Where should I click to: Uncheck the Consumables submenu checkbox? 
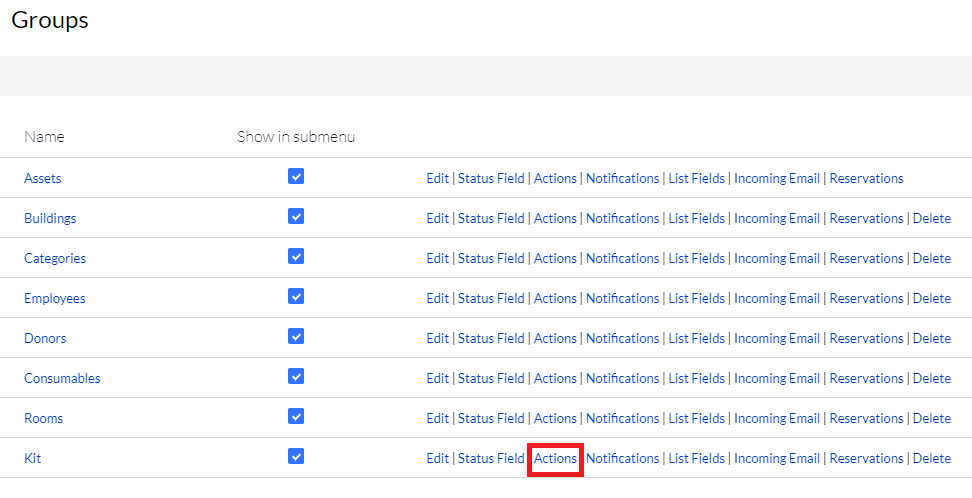coord(296,377)
